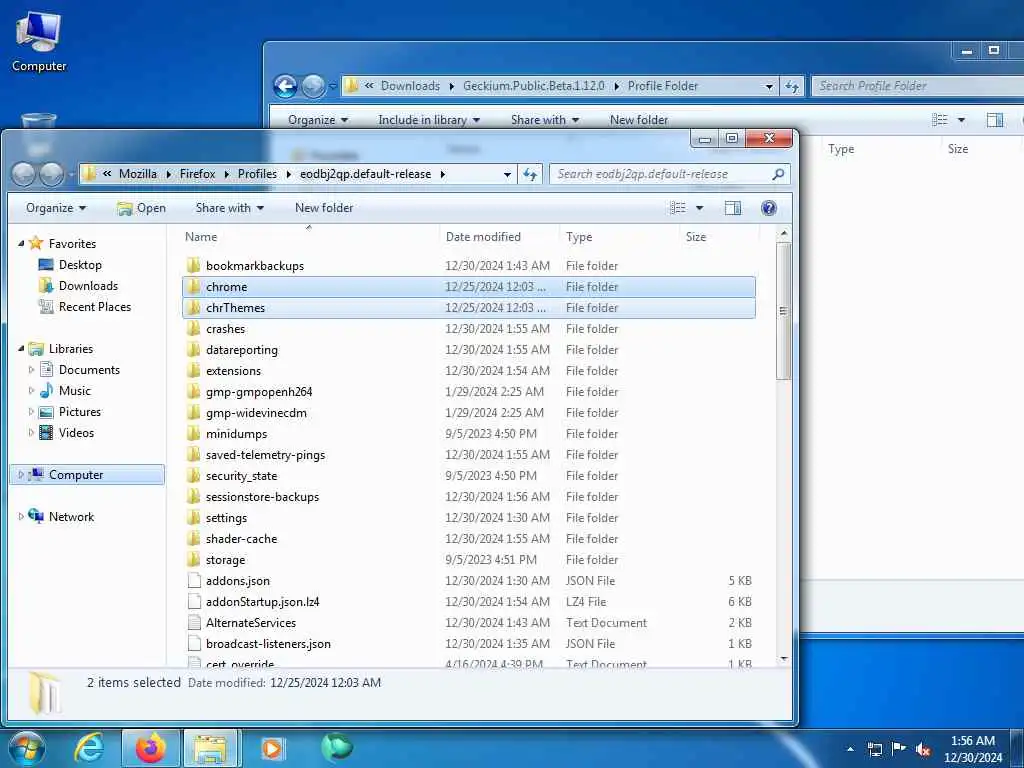1024x768 pixels.
Task: Click refresh icon in Profile Folder window
Action: pyautogui.click(x=792, y=86)
